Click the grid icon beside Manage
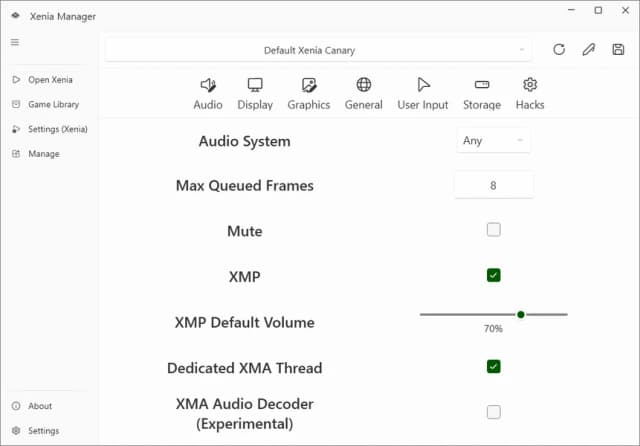The height and width of the screenshot is (446, 640). (x=16, y=154)
